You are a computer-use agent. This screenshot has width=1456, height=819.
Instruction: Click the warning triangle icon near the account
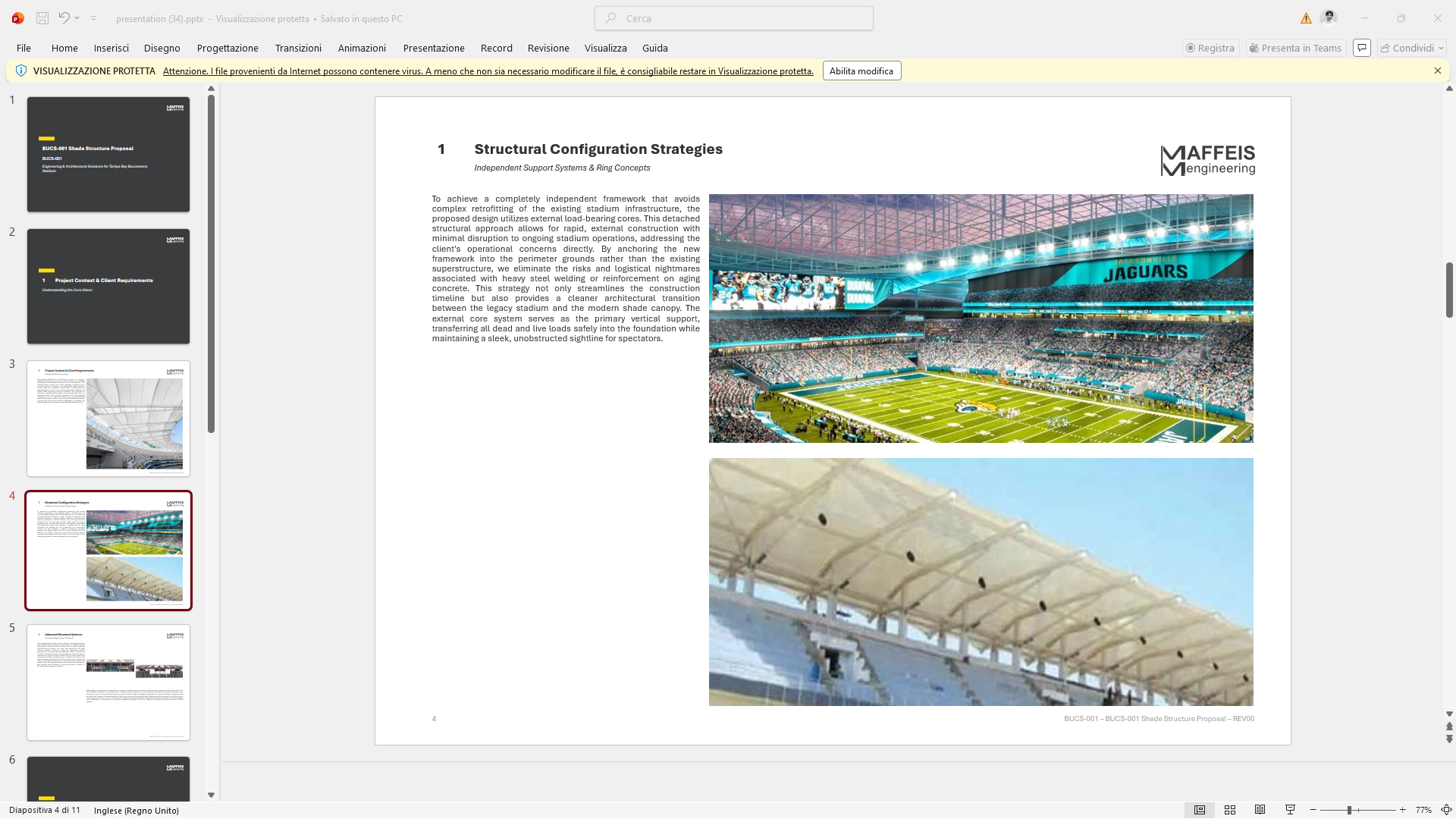tap(1306, 18)
